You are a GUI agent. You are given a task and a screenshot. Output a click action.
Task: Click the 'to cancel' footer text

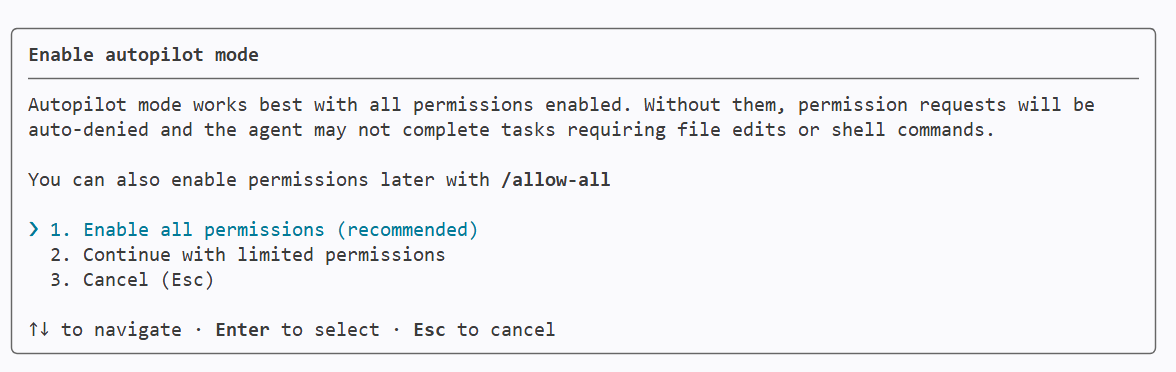click(506, 329)
